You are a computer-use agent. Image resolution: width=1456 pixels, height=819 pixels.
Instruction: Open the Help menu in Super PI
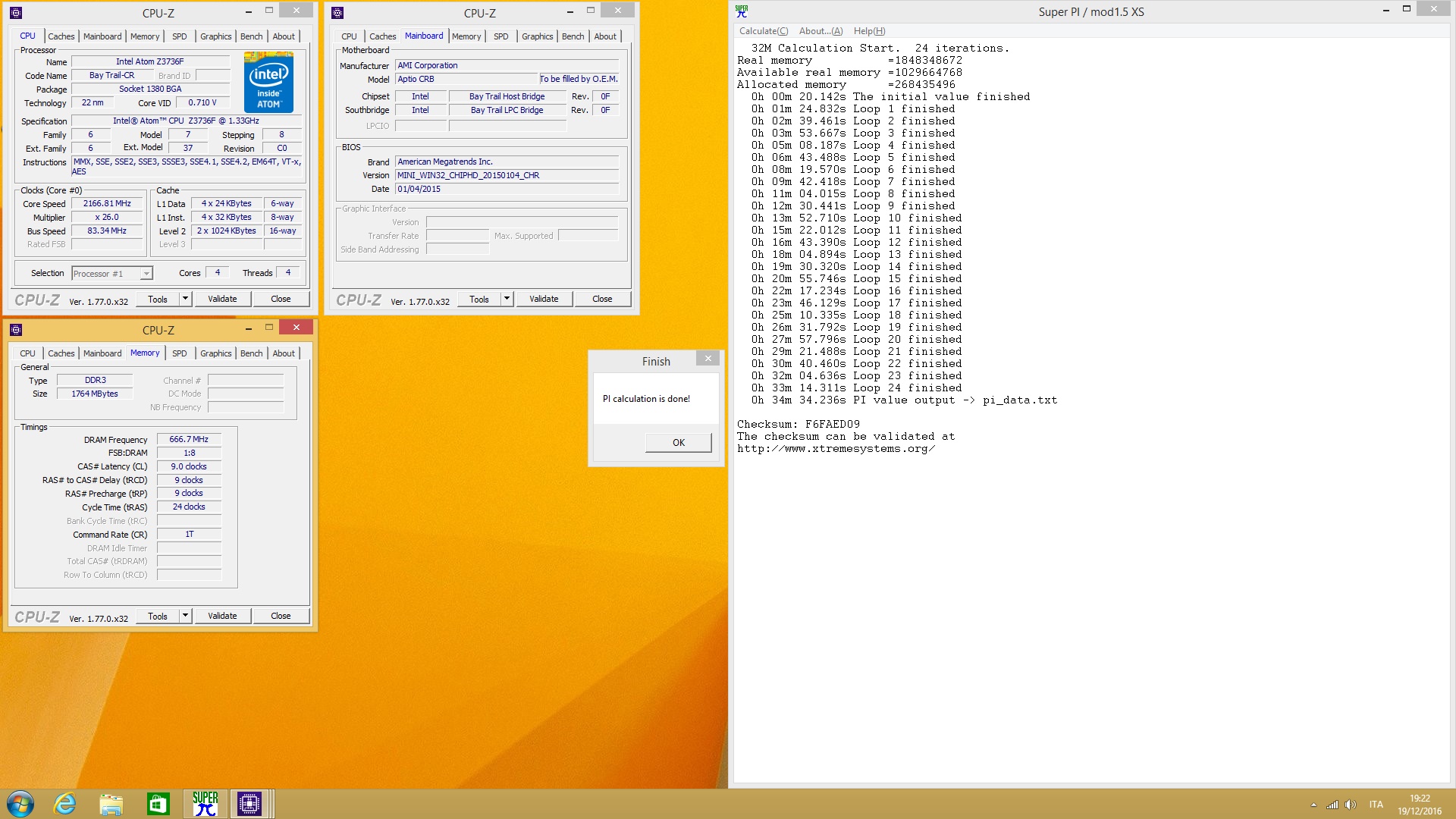[869, 31]
